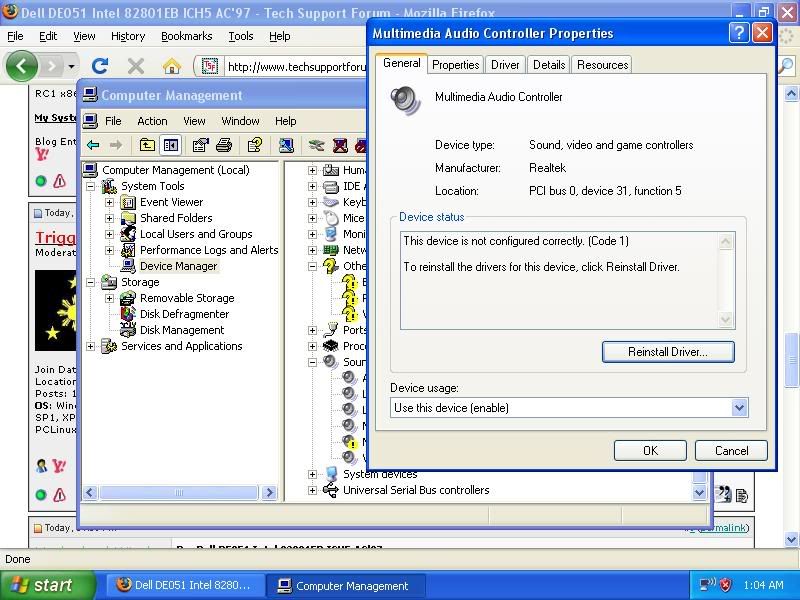
Task: Select Event Viewer tree item
Action: (x=171, y=202)
